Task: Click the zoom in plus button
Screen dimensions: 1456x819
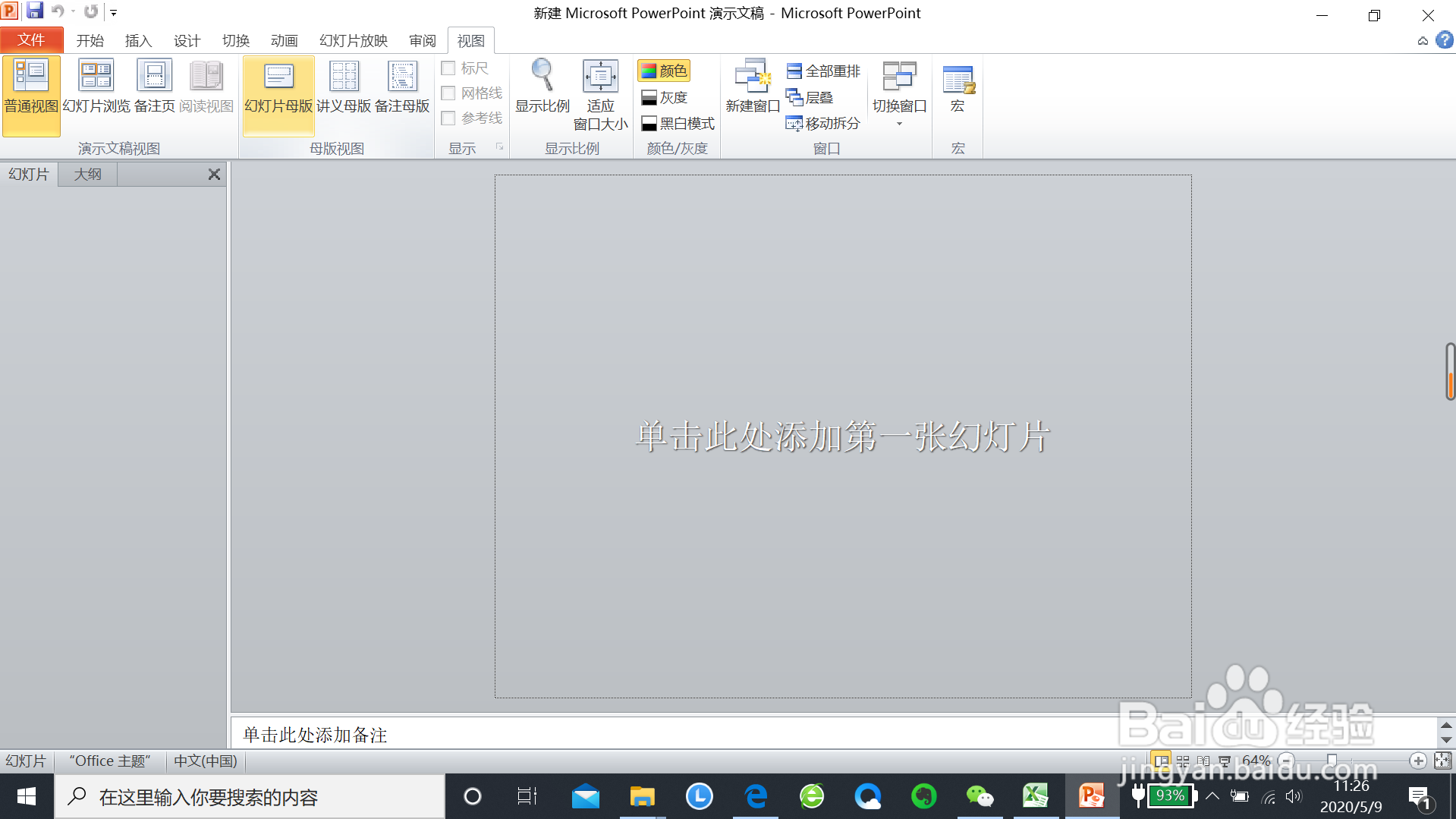Action: pyautogui.click(x=1417, y=761)
